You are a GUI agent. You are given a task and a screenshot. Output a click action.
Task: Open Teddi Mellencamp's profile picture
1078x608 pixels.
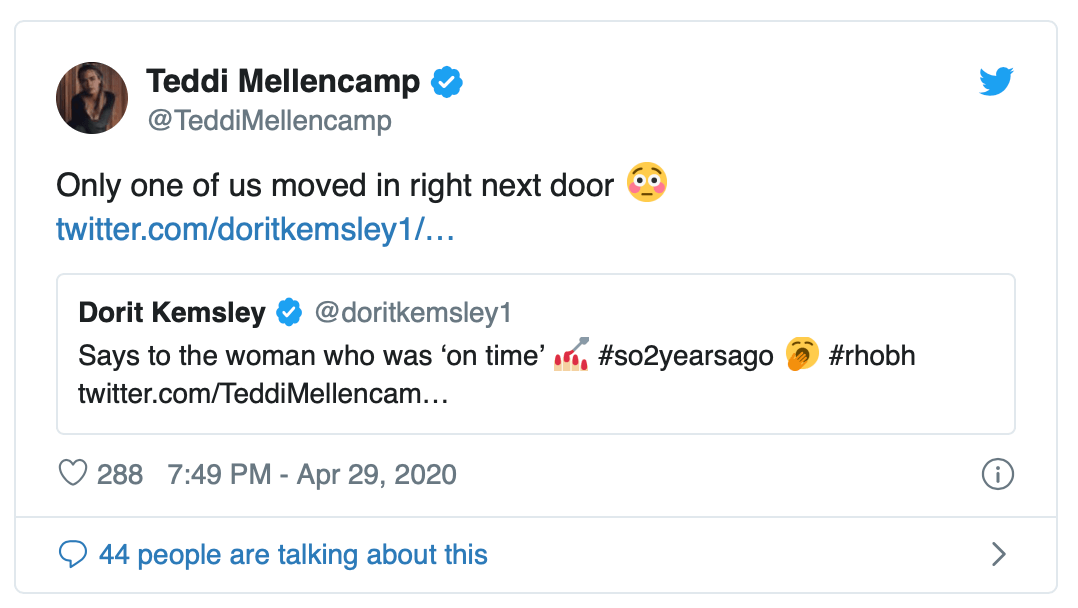coord(92,98)
